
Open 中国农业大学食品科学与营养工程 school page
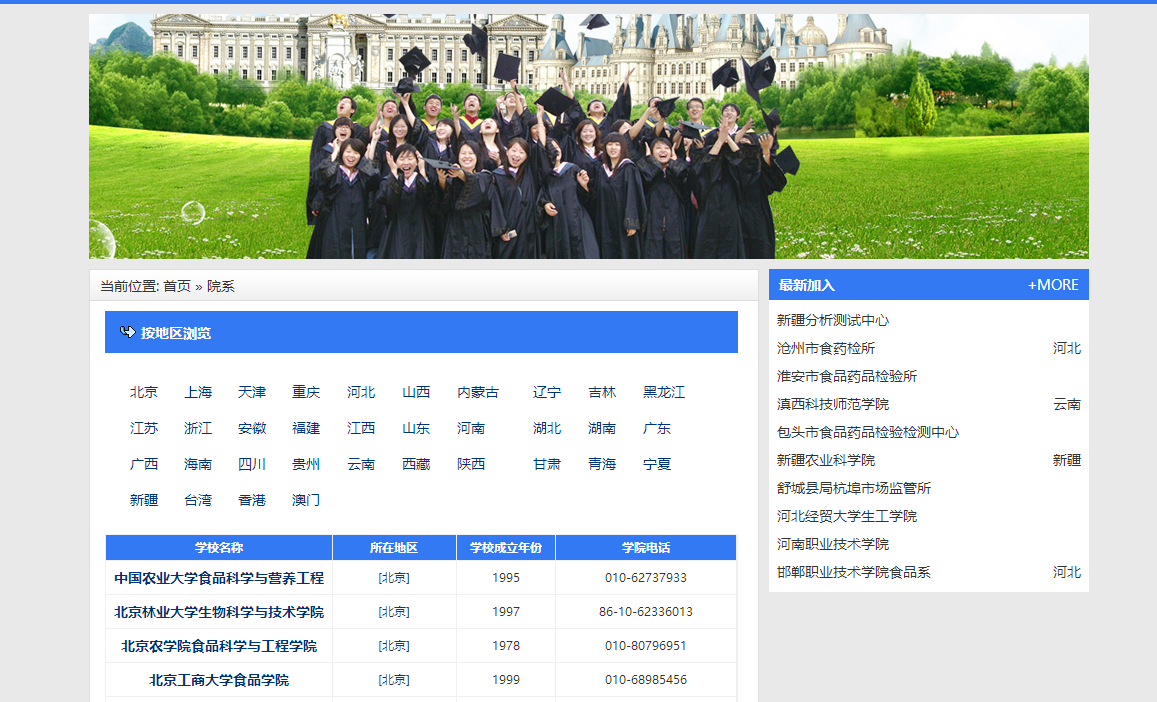pyautogui.click(x=219, y=578)
